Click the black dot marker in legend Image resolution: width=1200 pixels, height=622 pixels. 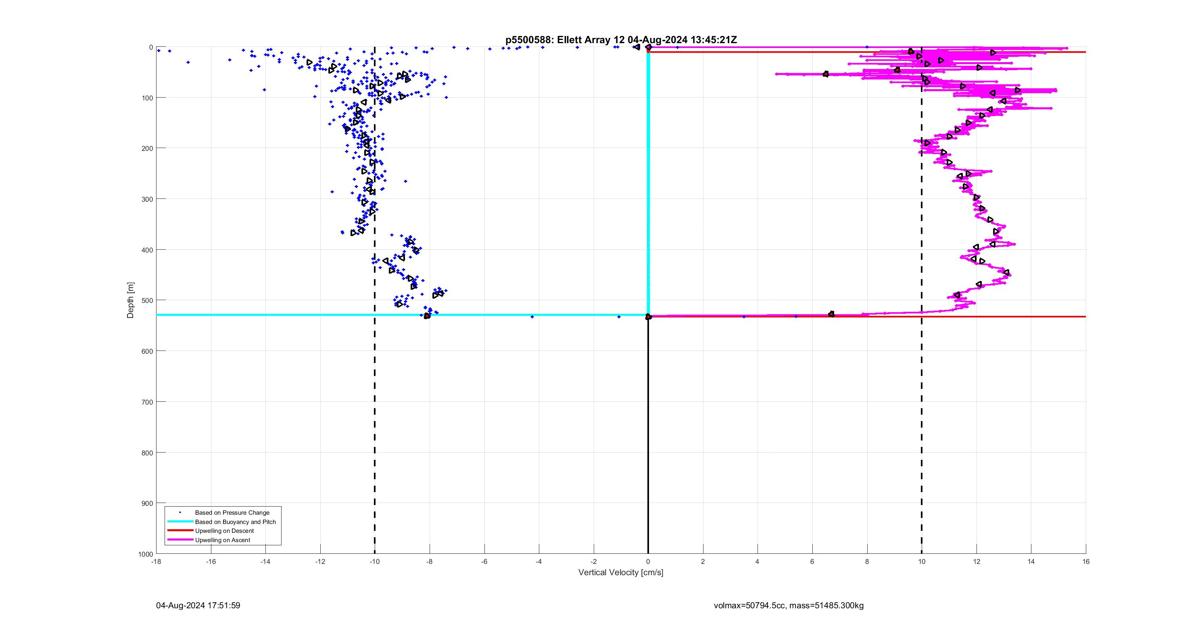pos(179,512)
